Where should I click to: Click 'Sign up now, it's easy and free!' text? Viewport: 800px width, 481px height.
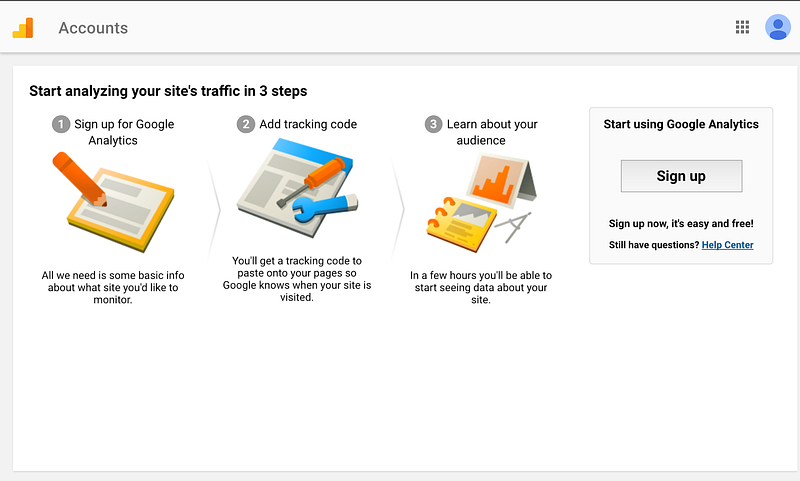click(x=681, y=223)
